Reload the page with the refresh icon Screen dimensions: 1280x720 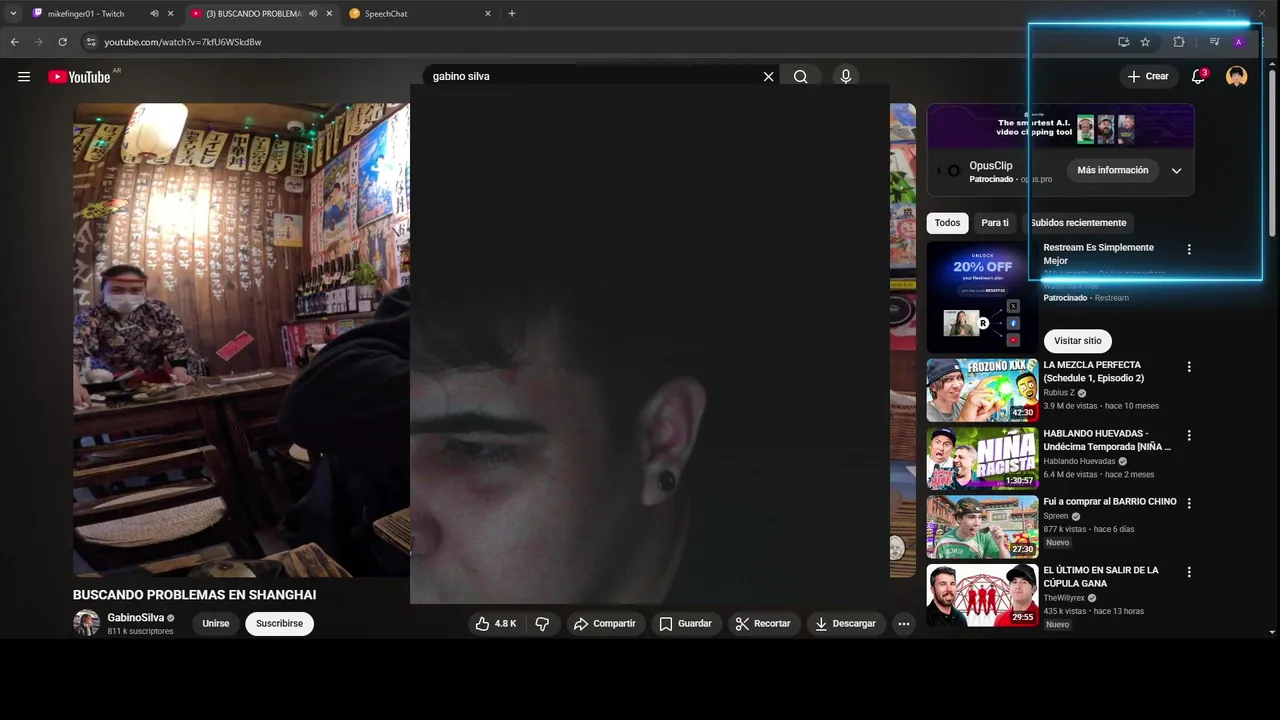point(62,42)
